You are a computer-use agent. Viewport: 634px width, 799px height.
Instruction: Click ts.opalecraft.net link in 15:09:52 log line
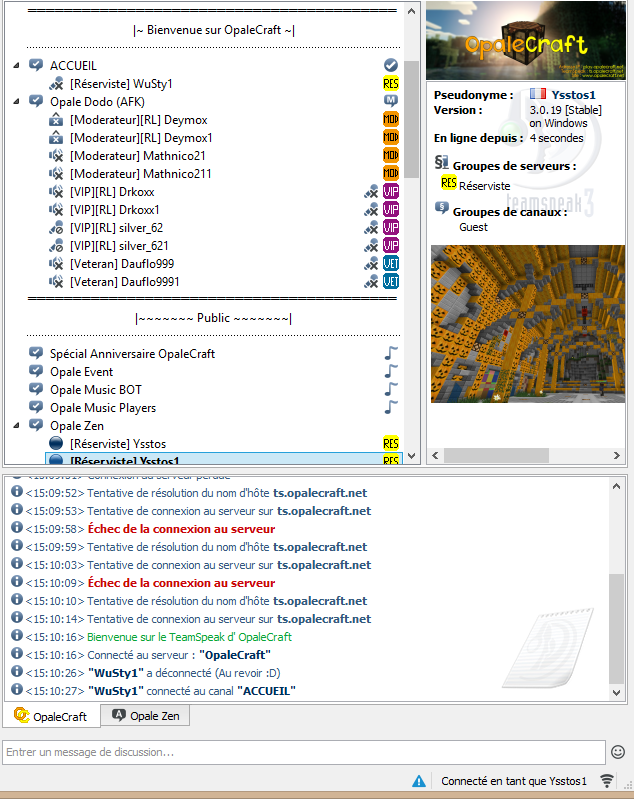click(320, 493)
